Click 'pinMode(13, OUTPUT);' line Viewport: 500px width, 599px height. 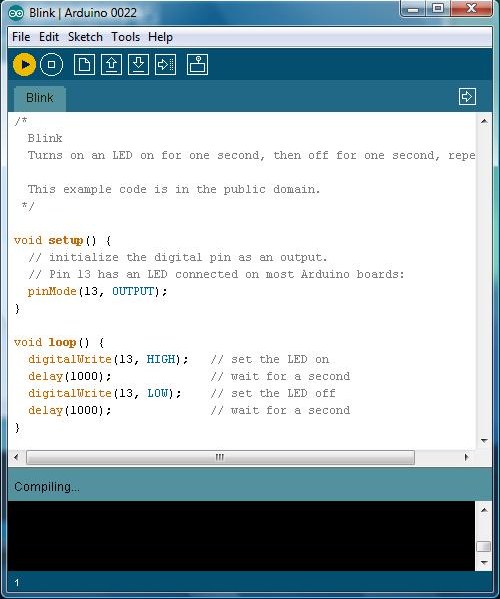(97, 291)
